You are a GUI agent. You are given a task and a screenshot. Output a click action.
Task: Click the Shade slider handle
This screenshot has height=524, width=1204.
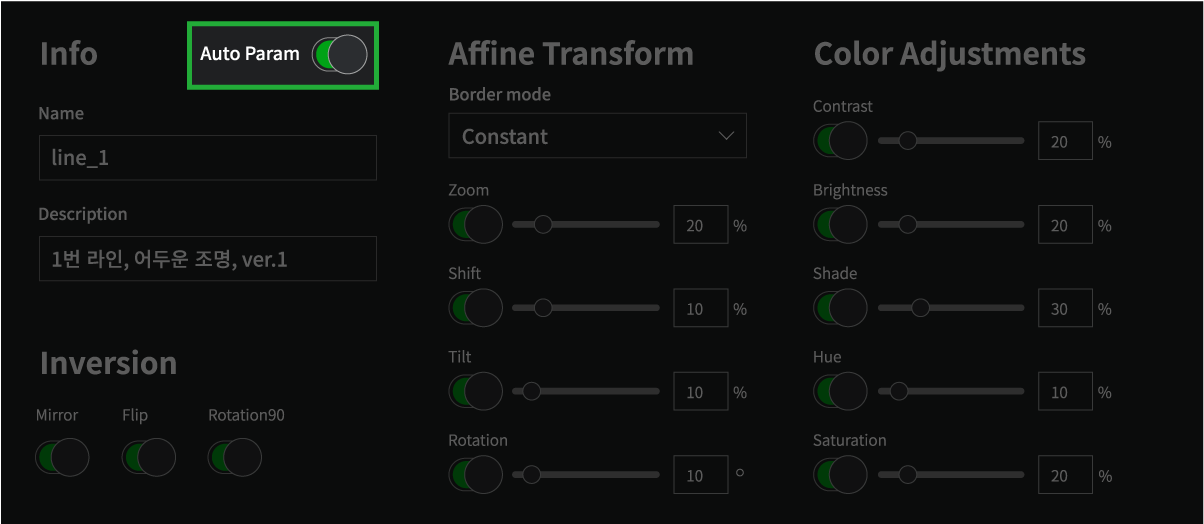pos(920,308)
